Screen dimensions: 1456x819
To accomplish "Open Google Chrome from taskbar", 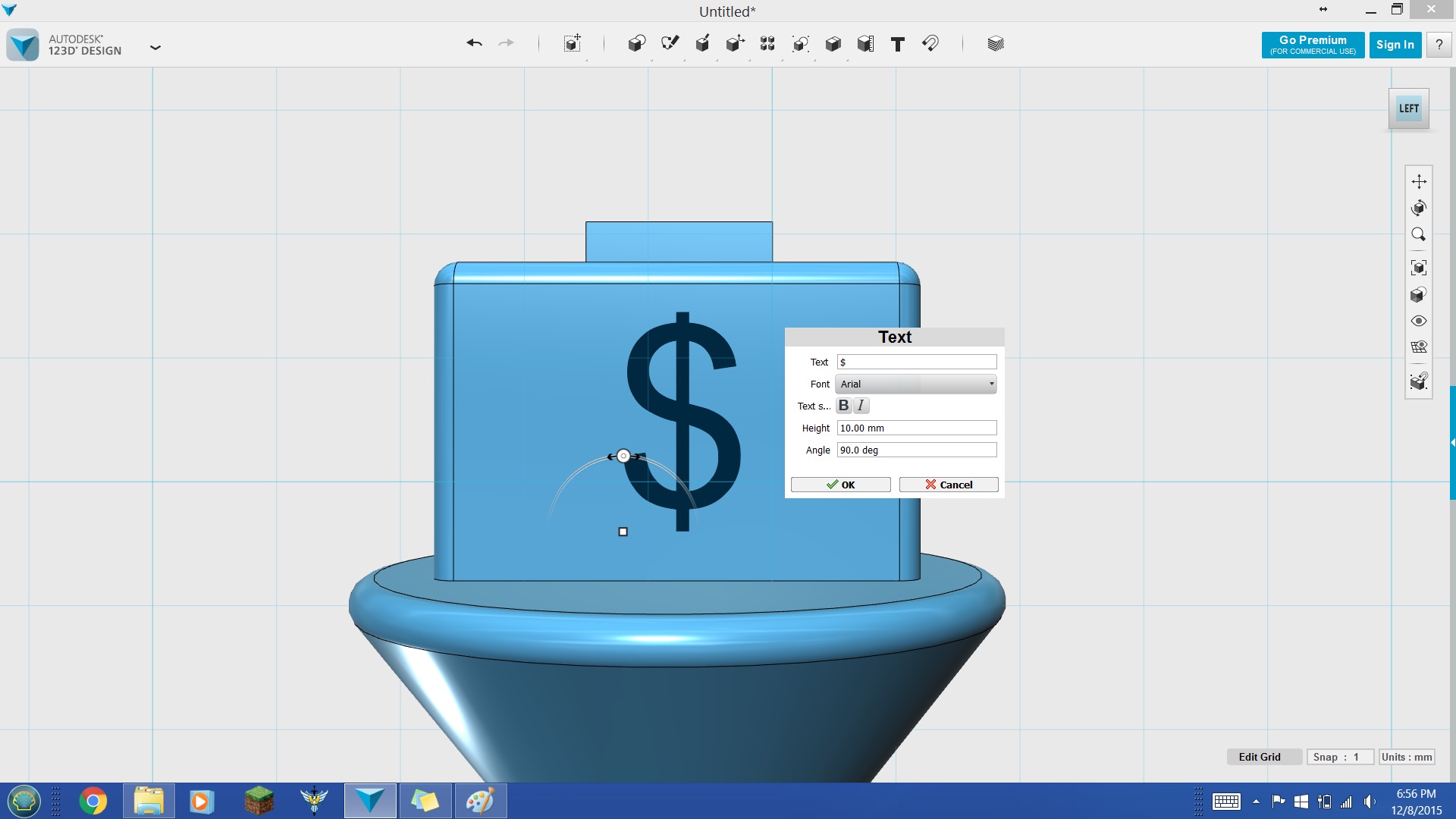I will click(93, 801).
